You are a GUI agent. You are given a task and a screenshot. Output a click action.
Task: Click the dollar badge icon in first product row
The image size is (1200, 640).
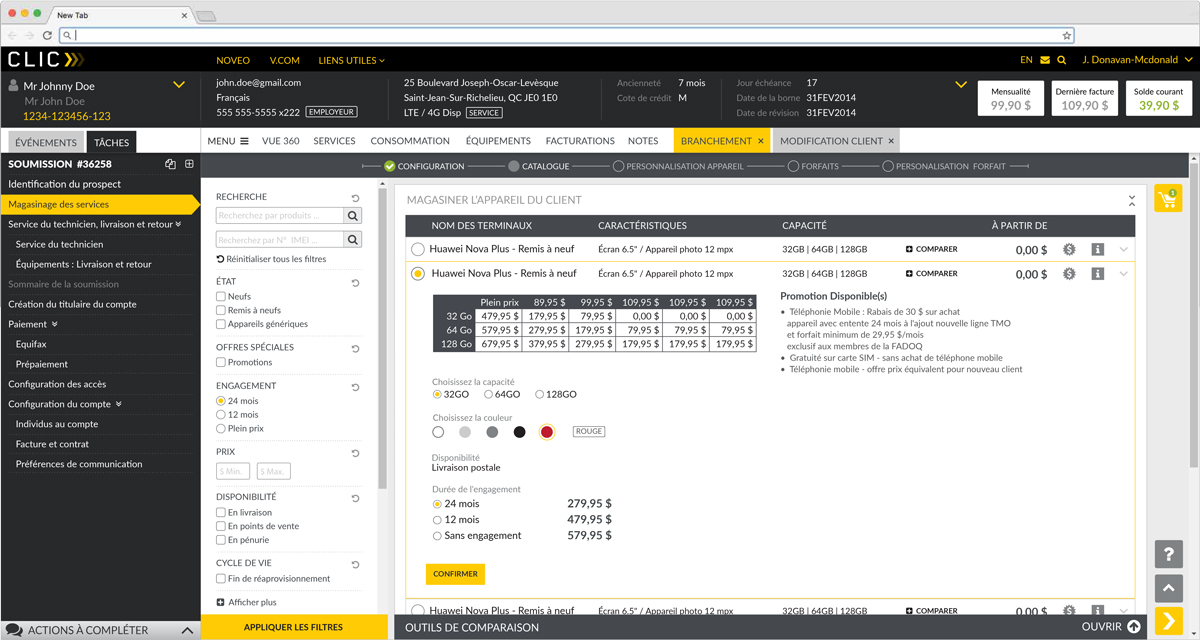(1069, 249)
